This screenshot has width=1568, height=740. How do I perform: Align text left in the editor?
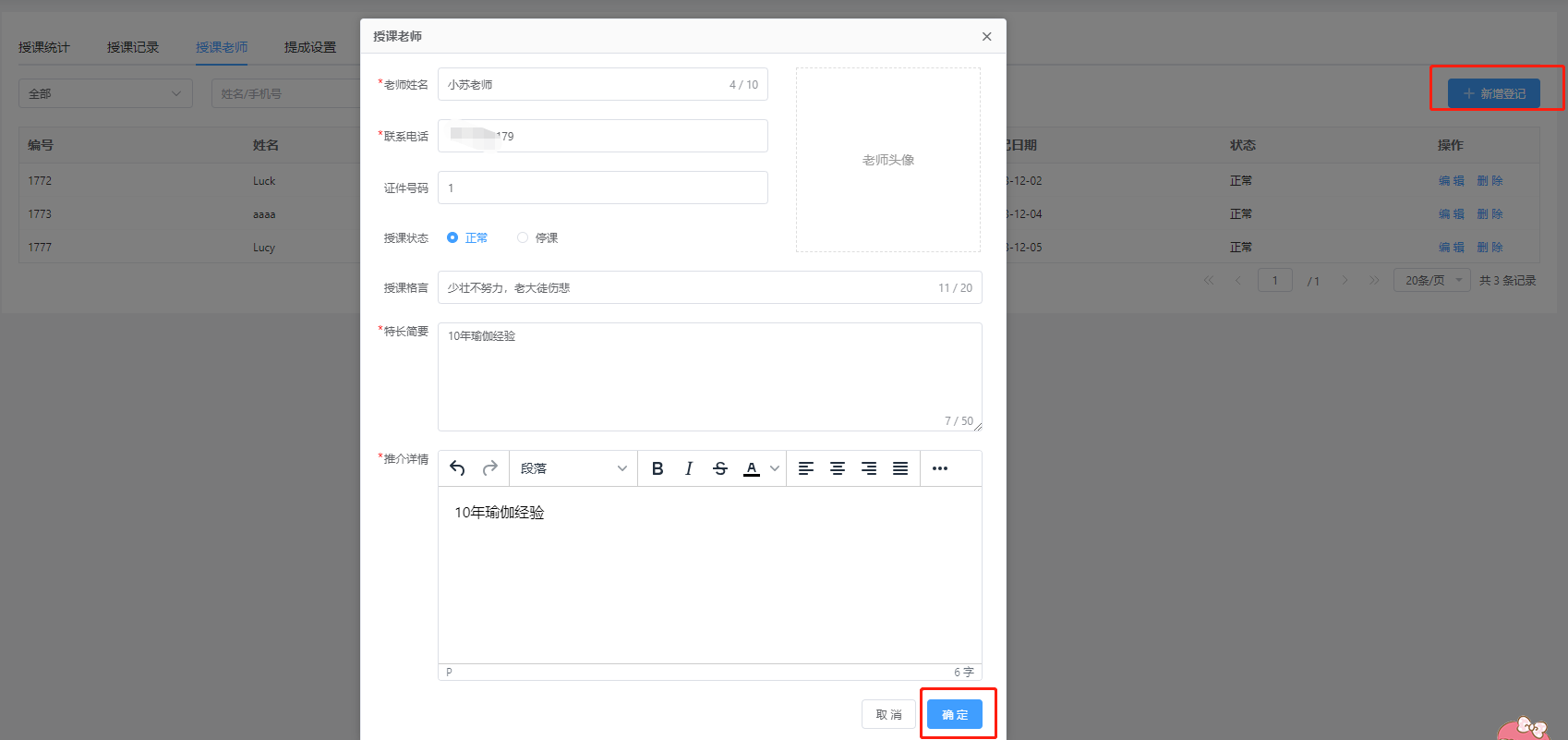point(806,468)
